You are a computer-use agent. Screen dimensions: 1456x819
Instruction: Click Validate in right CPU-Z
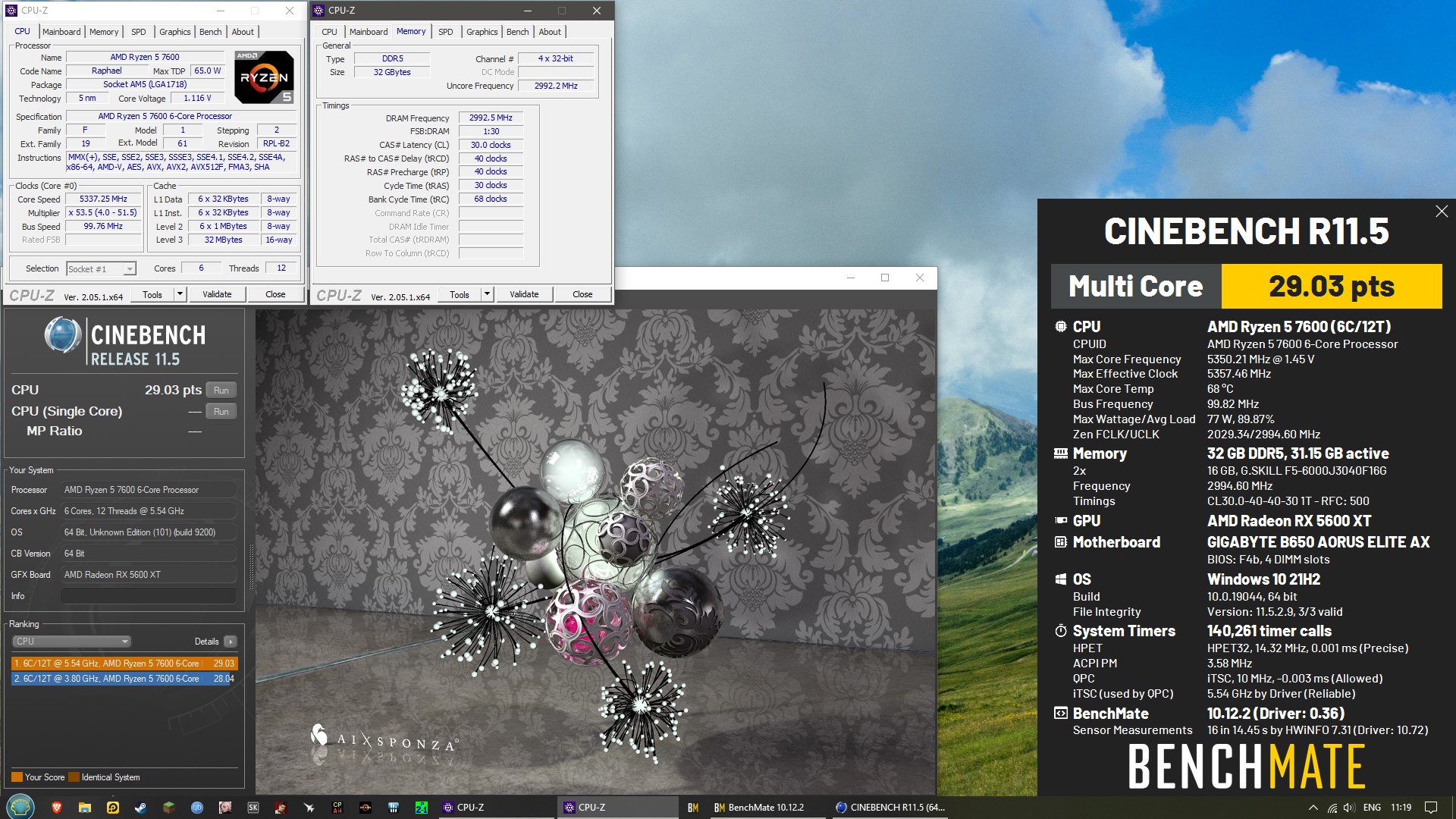[x=524, y=294]
